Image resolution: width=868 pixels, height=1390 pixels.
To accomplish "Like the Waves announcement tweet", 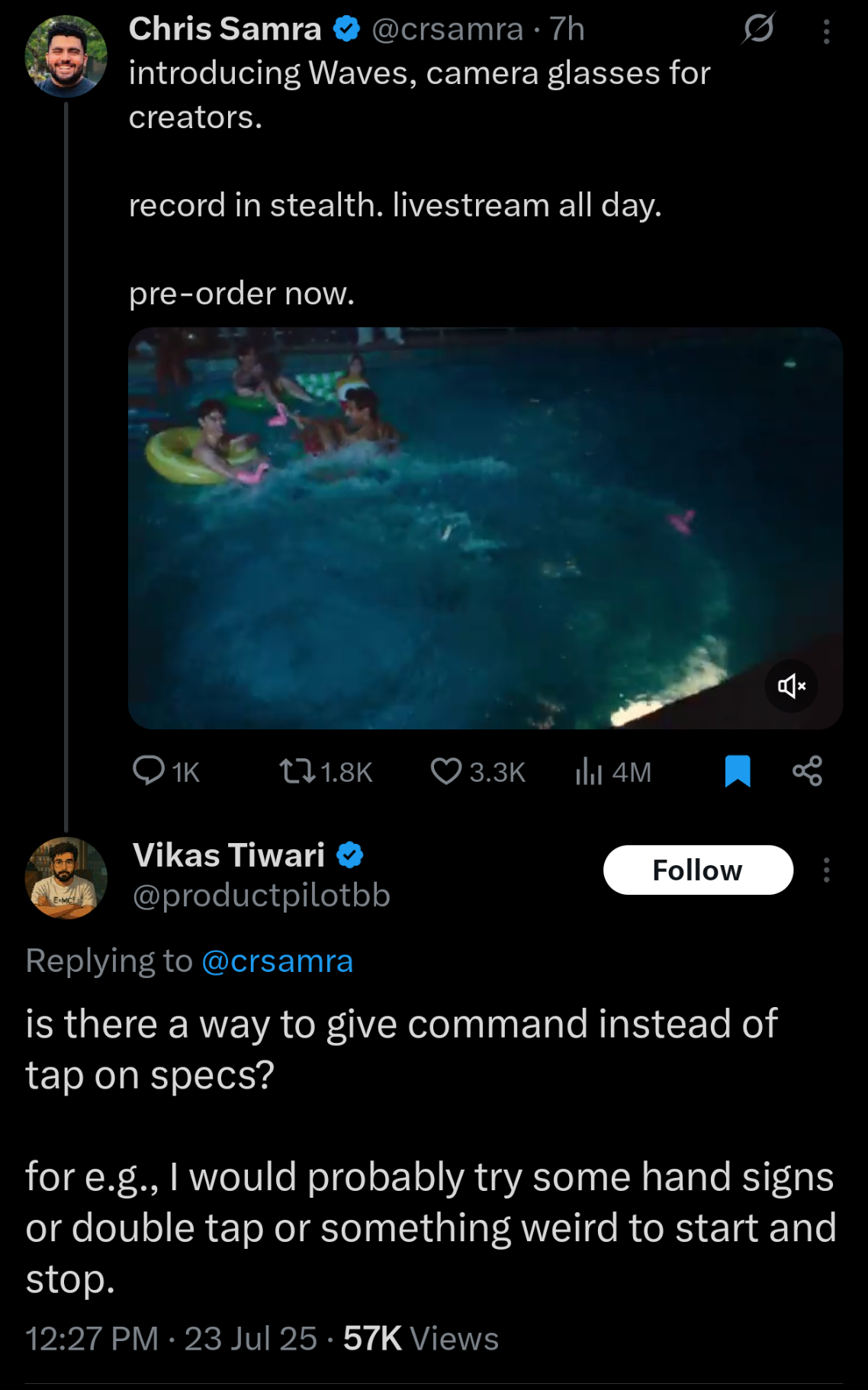I will pos(477,771).
